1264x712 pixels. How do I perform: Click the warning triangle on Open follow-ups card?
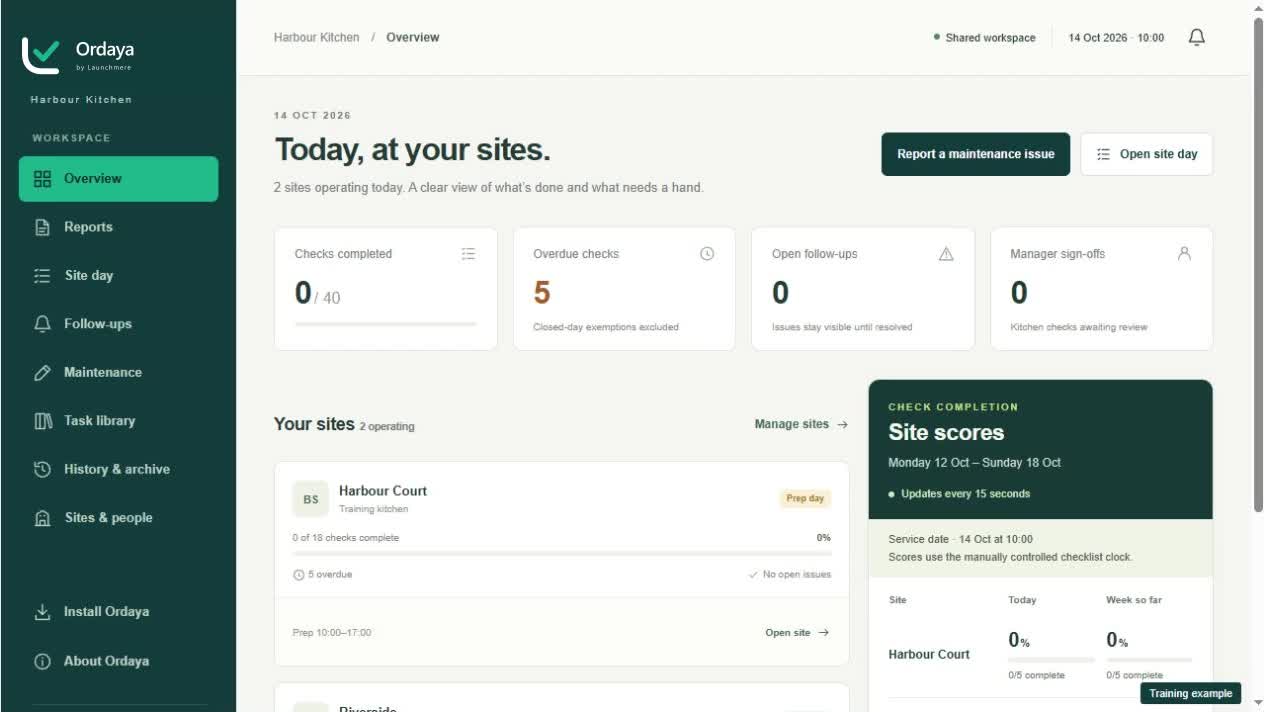click(946, 254)
